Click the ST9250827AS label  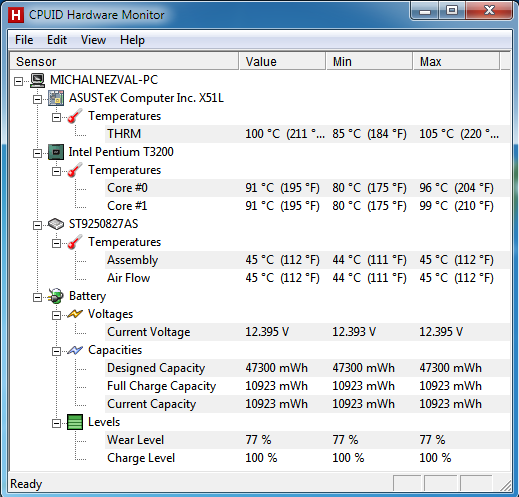pos(103,224)
